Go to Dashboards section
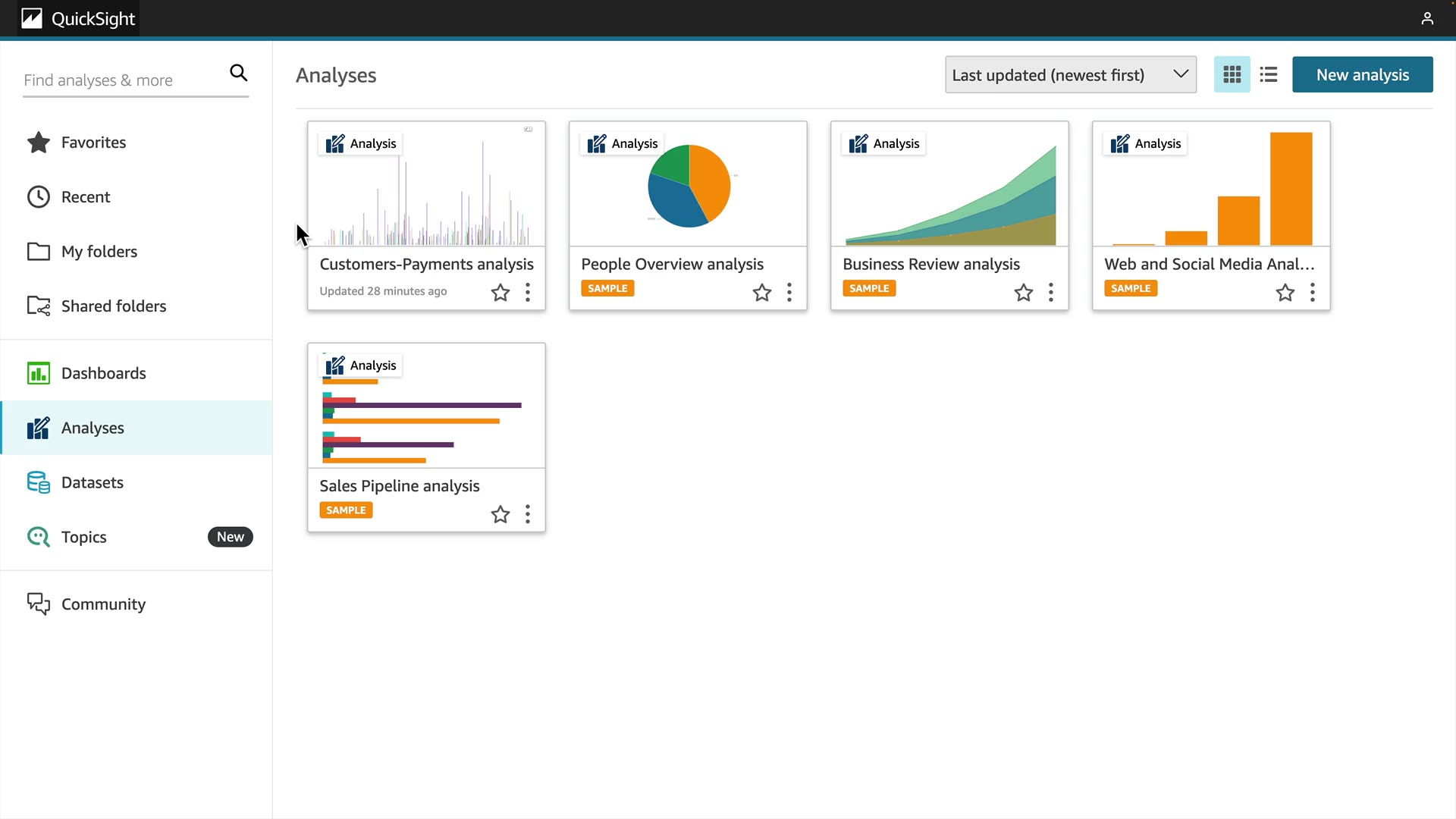Viewport: 1456px width, 819px height. pyautogui.click(x=103, y=373)
